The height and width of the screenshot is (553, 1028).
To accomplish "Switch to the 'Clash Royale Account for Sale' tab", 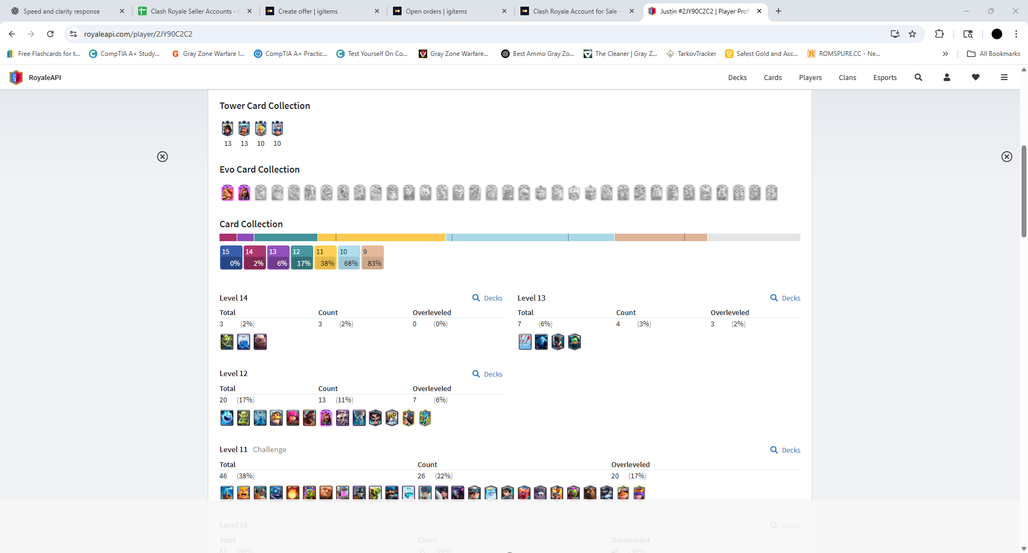I will pos(574,11).
